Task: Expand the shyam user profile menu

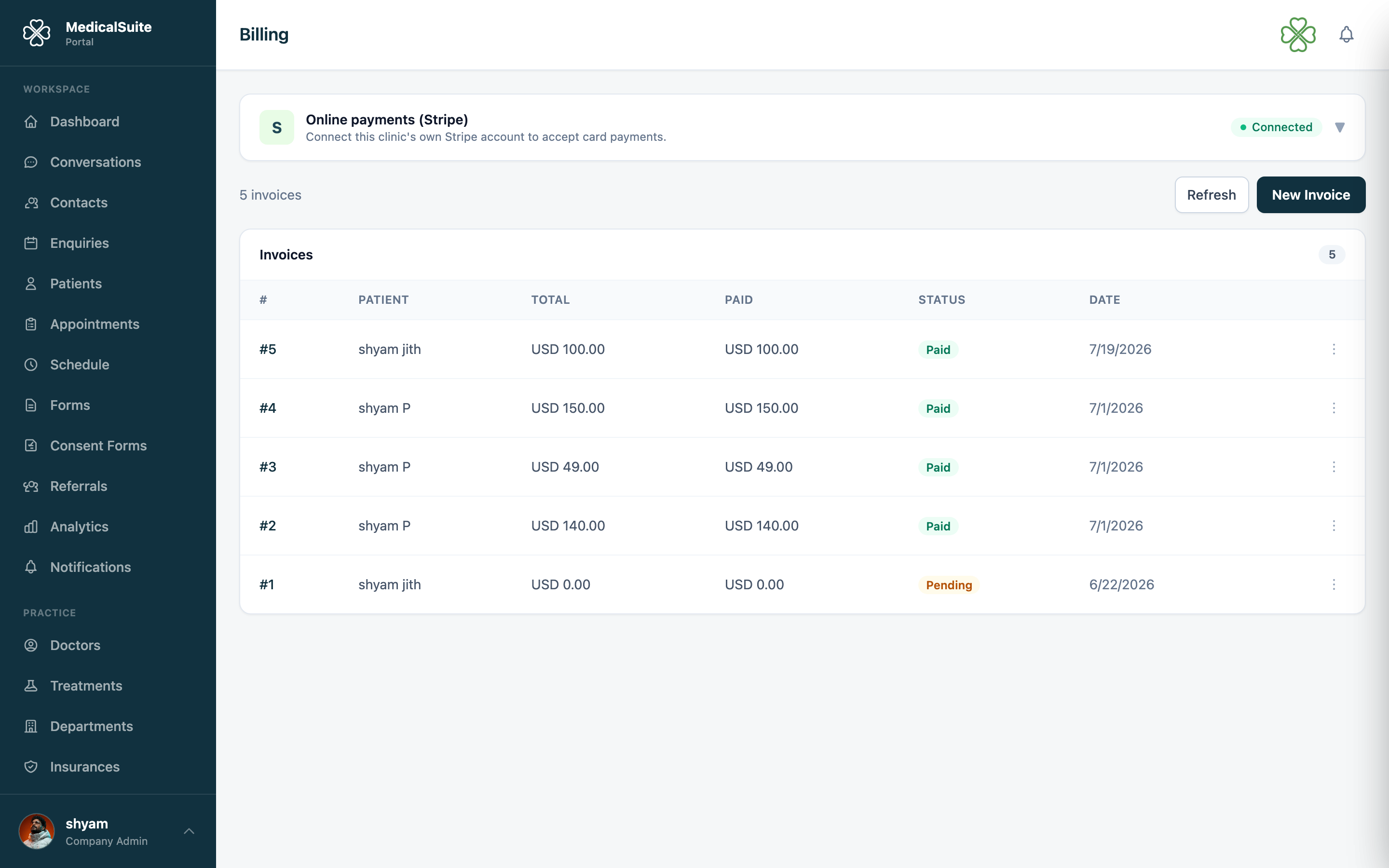Action: pos(189,831)
